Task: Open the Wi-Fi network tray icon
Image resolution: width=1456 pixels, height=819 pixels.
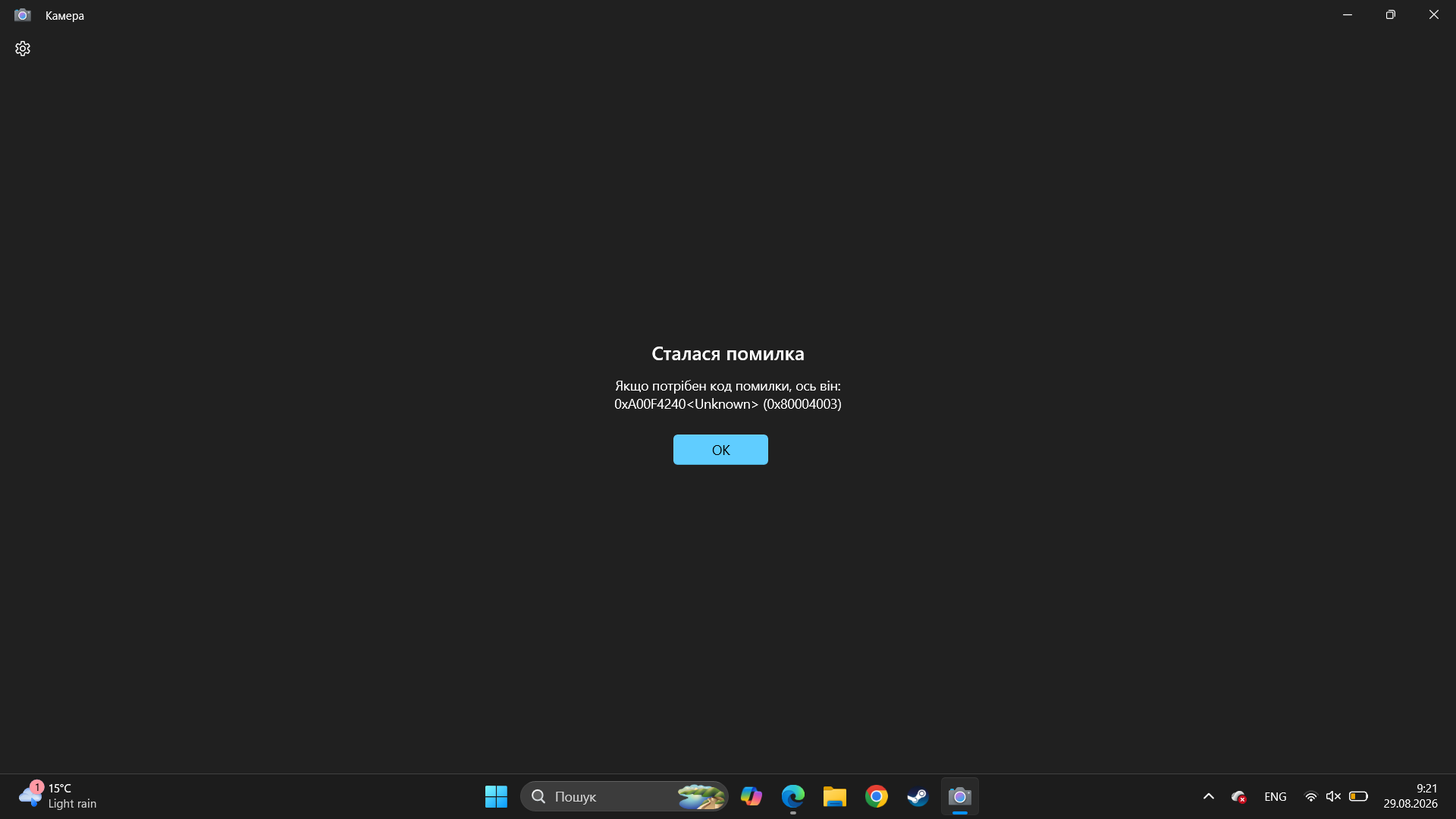Action: (1310, 796)
